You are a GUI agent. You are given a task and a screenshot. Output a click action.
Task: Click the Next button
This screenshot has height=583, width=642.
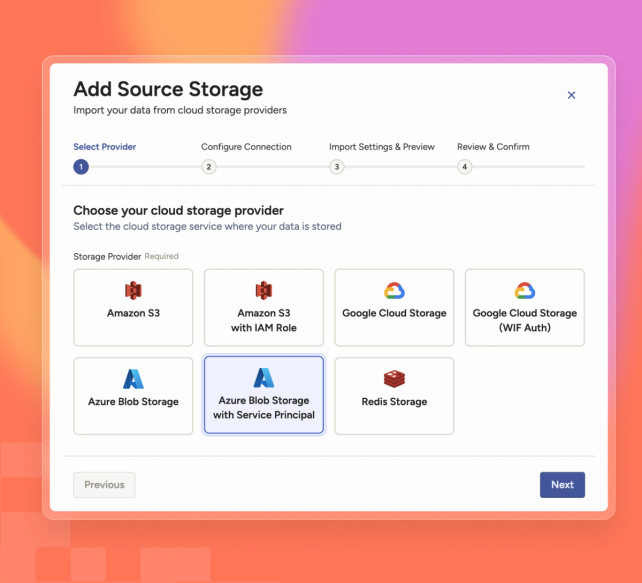(x=562, y=485)
